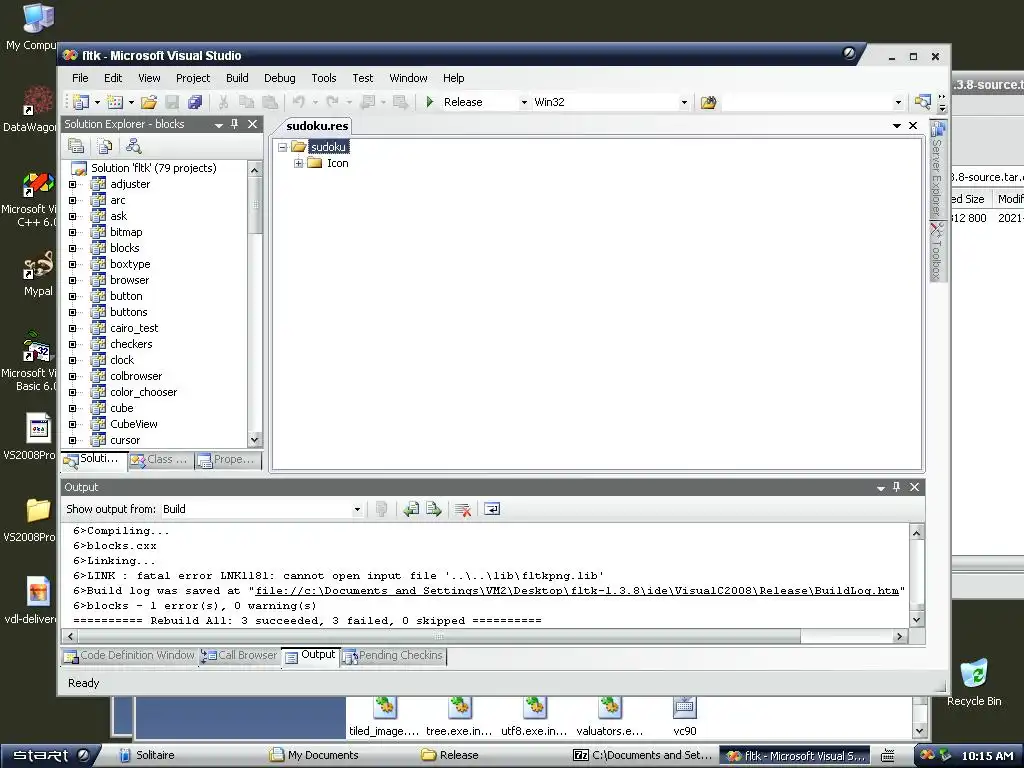Expand the Icon folder in sudoku.res
This screenshot has height=768, width=1024.
(298, 163)
